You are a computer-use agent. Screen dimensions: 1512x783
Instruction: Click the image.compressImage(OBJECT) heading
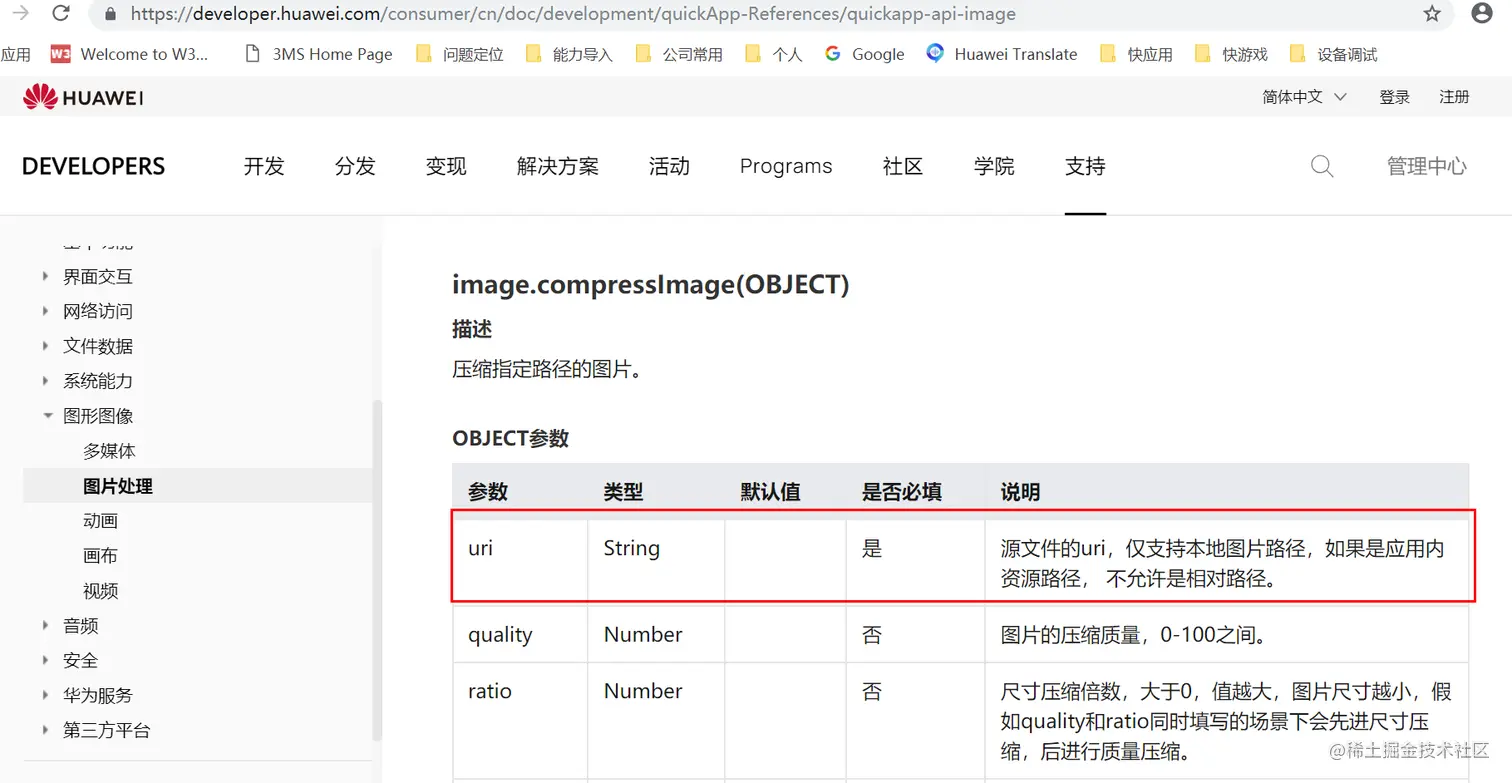(x=650, y=285)
